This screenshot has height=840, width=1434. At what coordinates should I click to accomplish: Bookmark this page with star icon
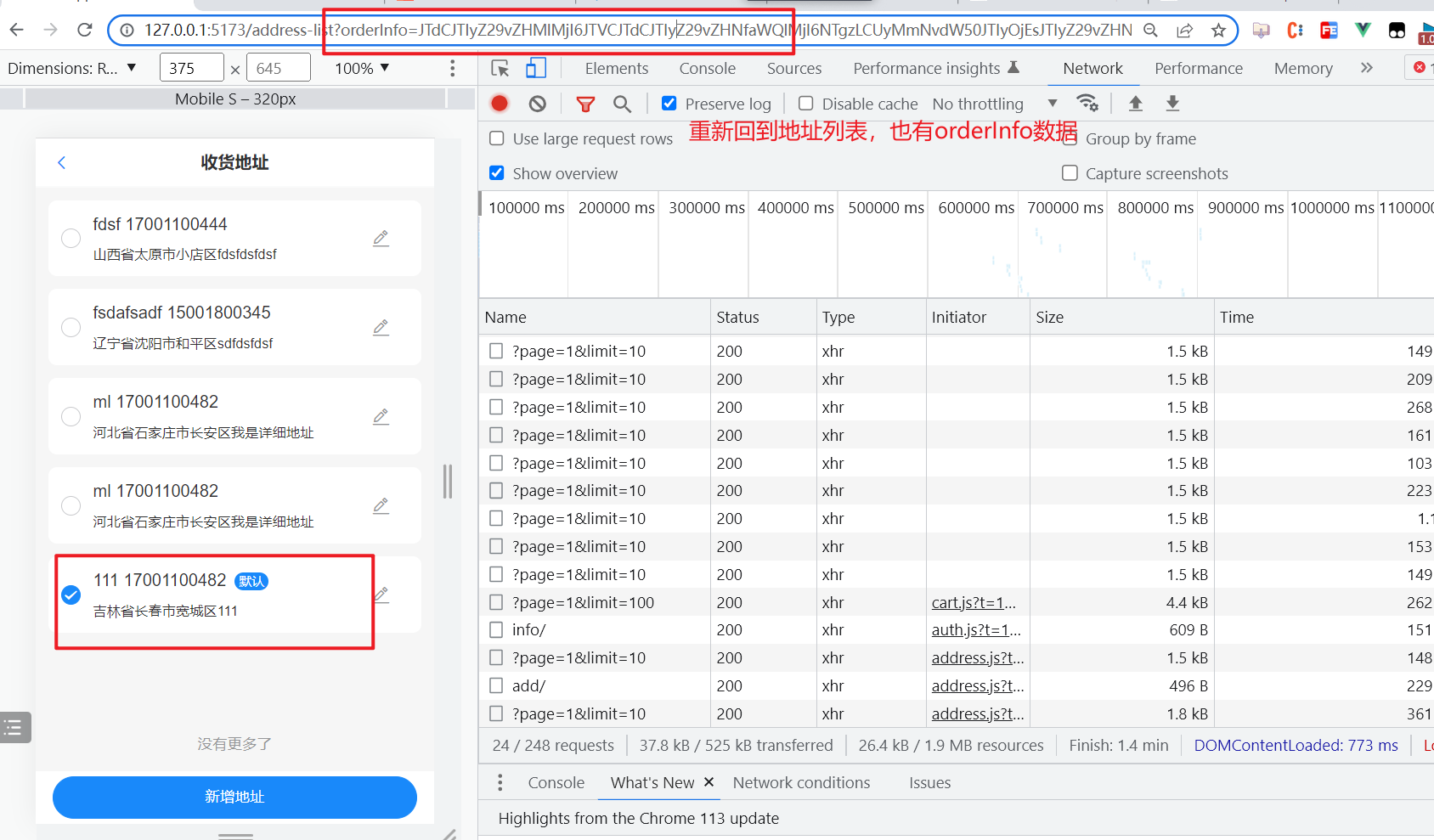pos(1218,31)
